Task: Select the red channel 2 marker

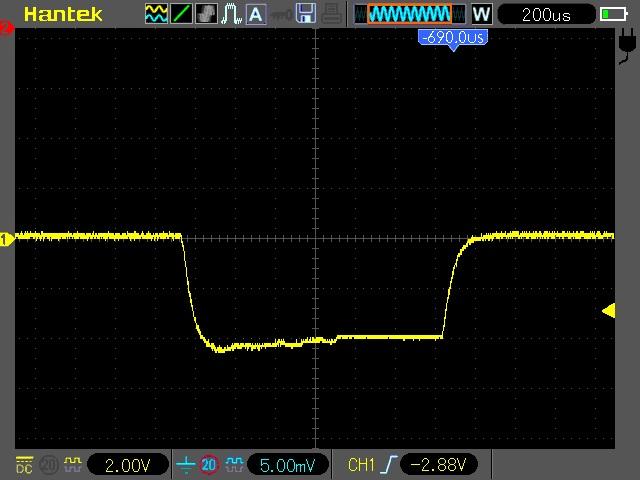Action: 7,29
